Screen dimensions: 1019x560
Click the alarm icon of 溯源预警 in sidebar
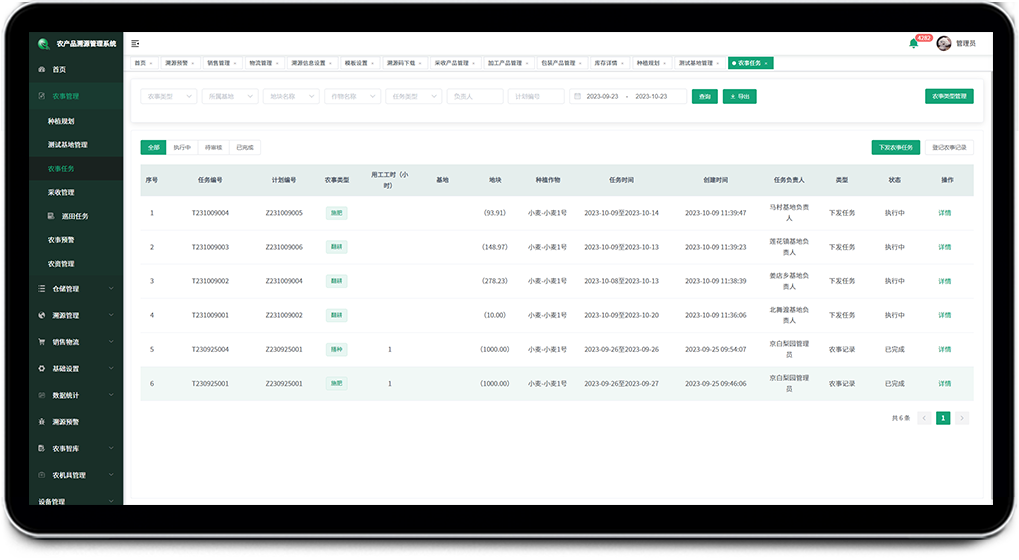click(x=42, y=422)
